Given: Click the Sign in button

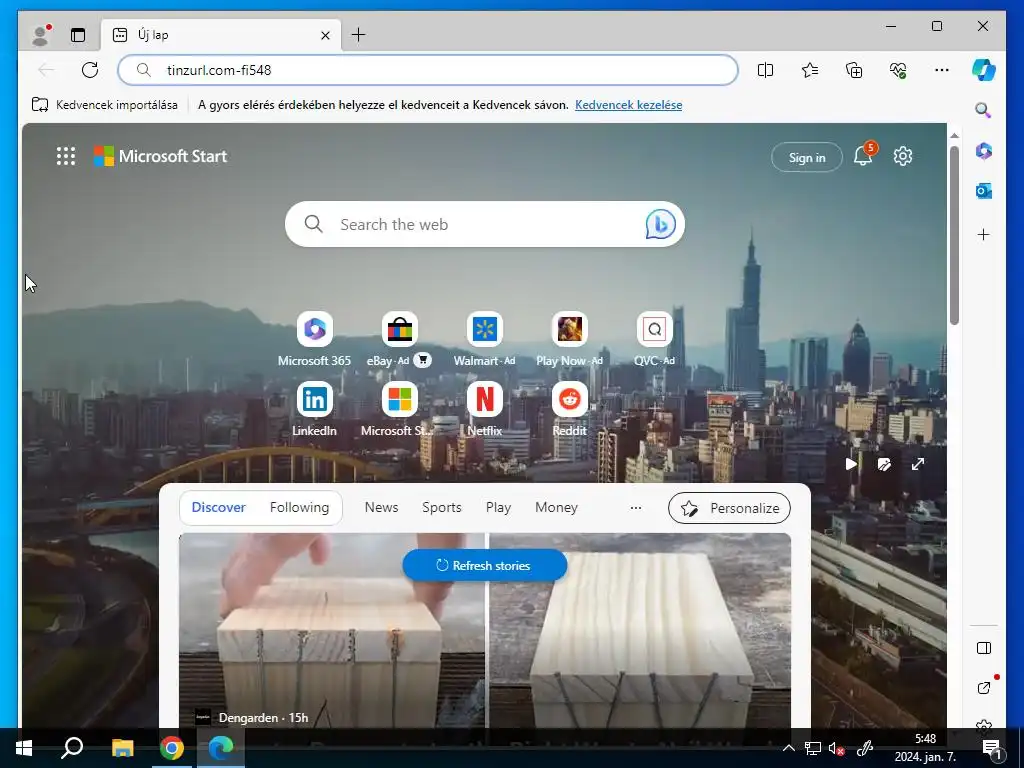Looking at the screenshot, I should tap(807, 157).
